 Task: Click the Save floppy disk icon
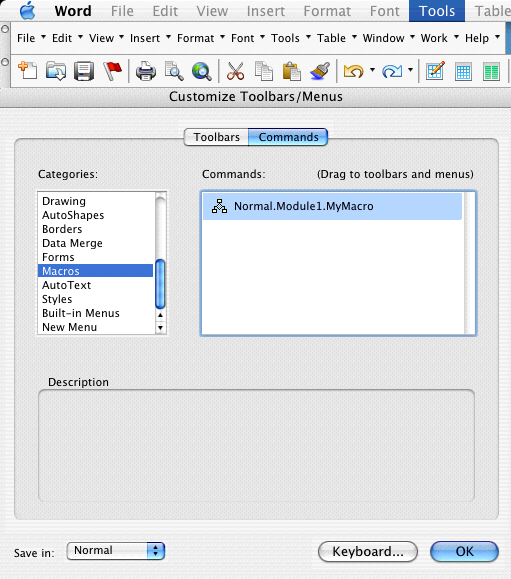point(84,71)
